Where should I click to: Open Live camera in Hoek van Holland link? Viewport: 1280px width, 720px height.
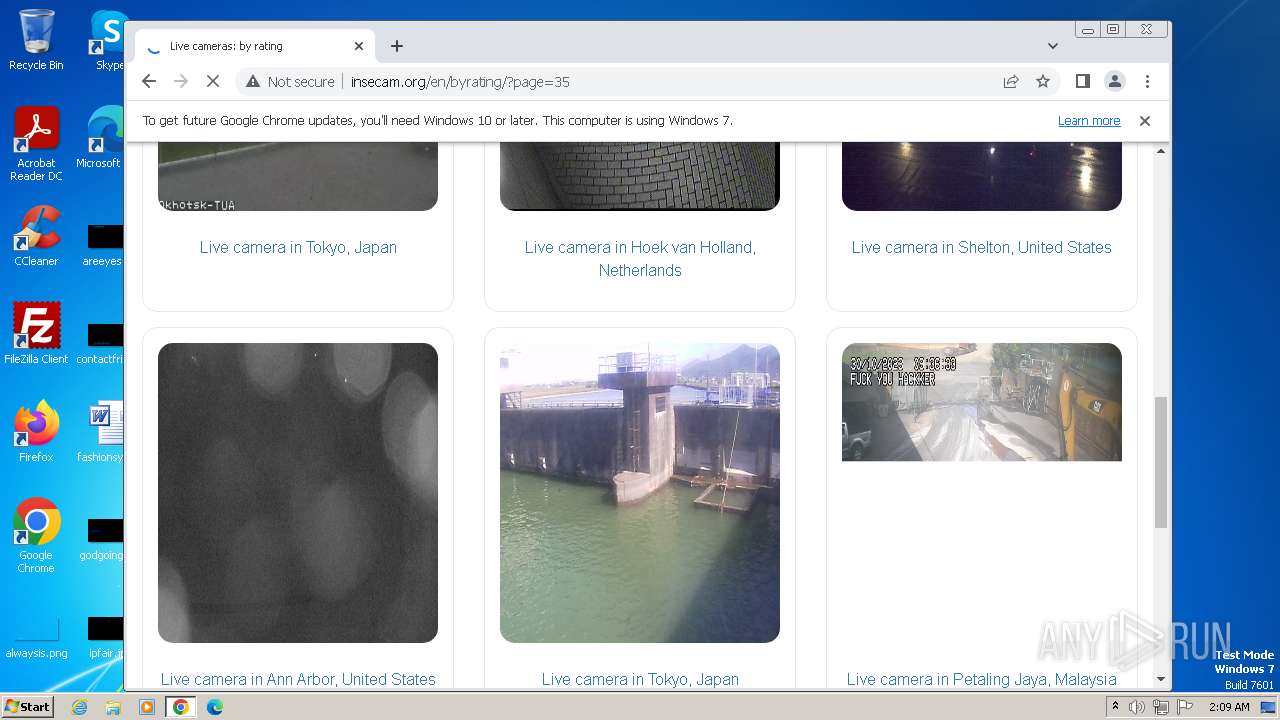coord(640,258)
